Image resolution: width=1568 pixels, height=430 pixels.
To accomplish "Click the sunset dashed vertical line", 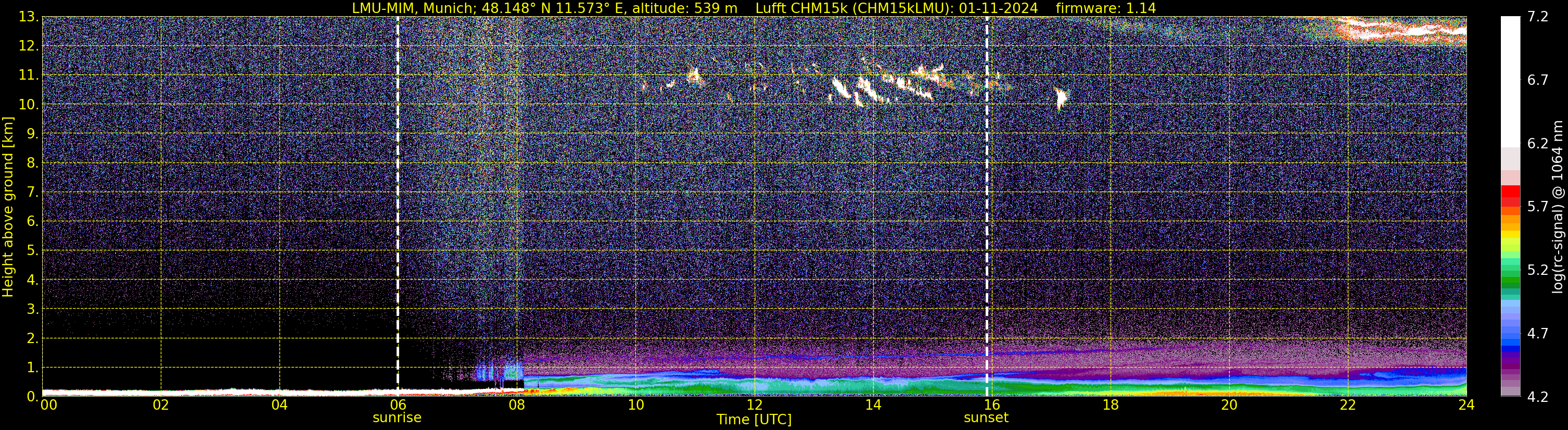I will (986, 207).
